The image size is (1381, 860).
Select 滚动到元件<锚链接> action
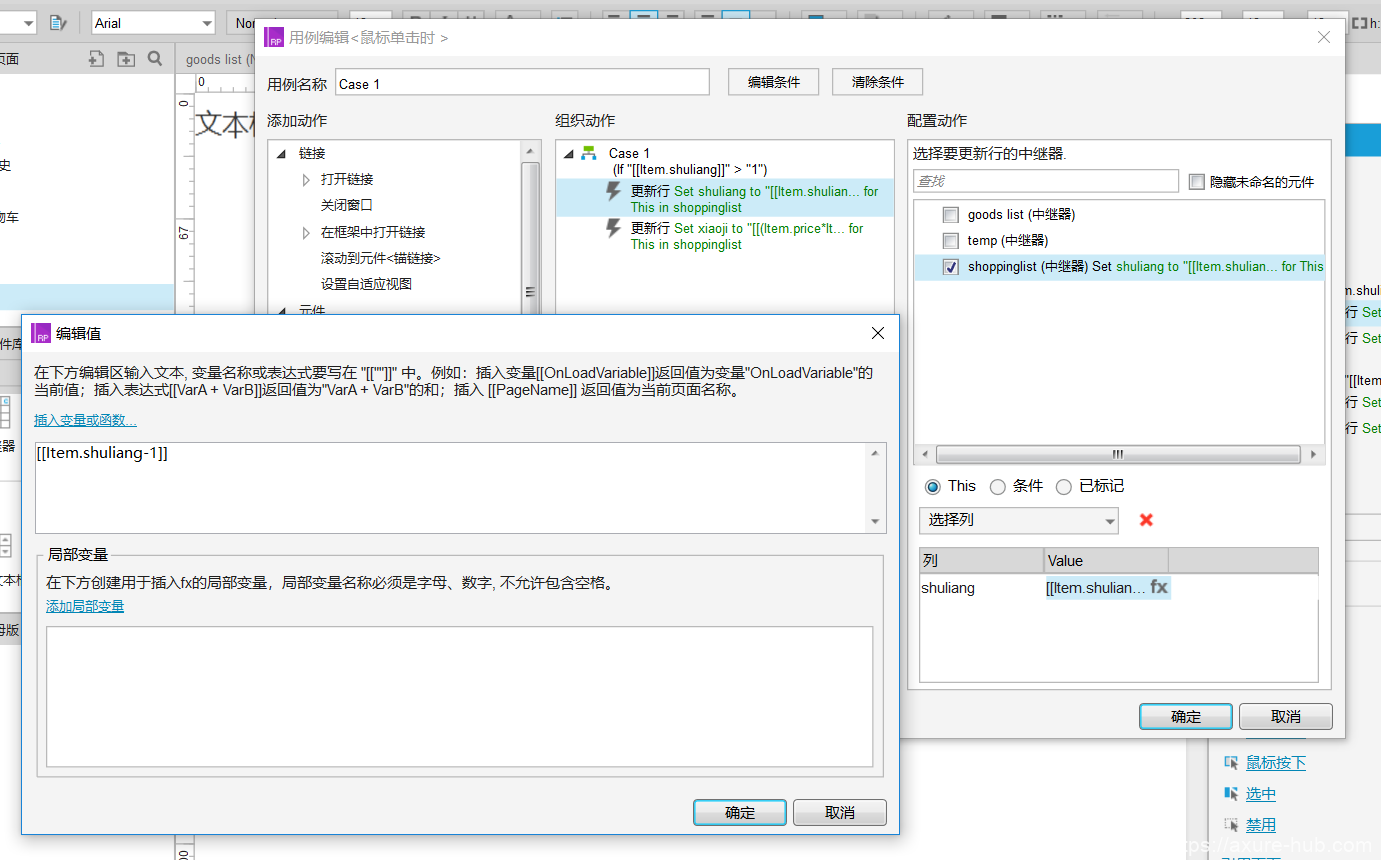pyautogui.click(x=381, y=258)
